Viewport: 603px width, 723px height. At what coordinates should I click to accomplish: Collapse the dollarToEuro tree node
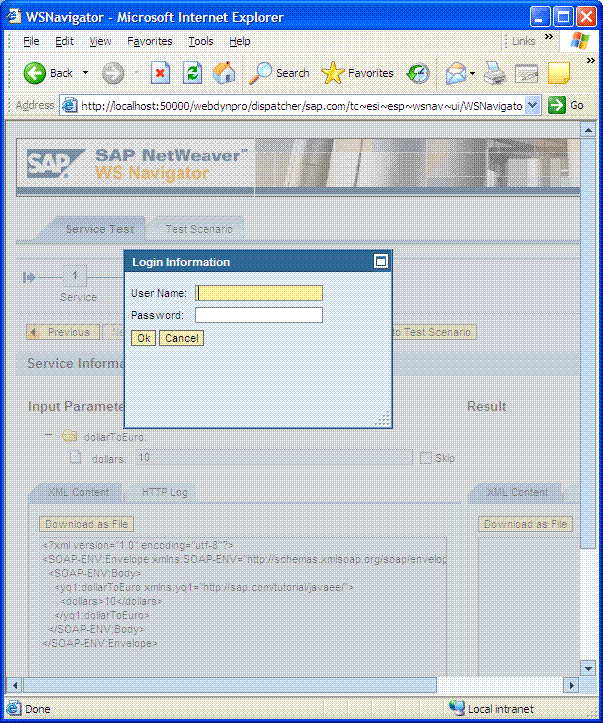point(48,436)
